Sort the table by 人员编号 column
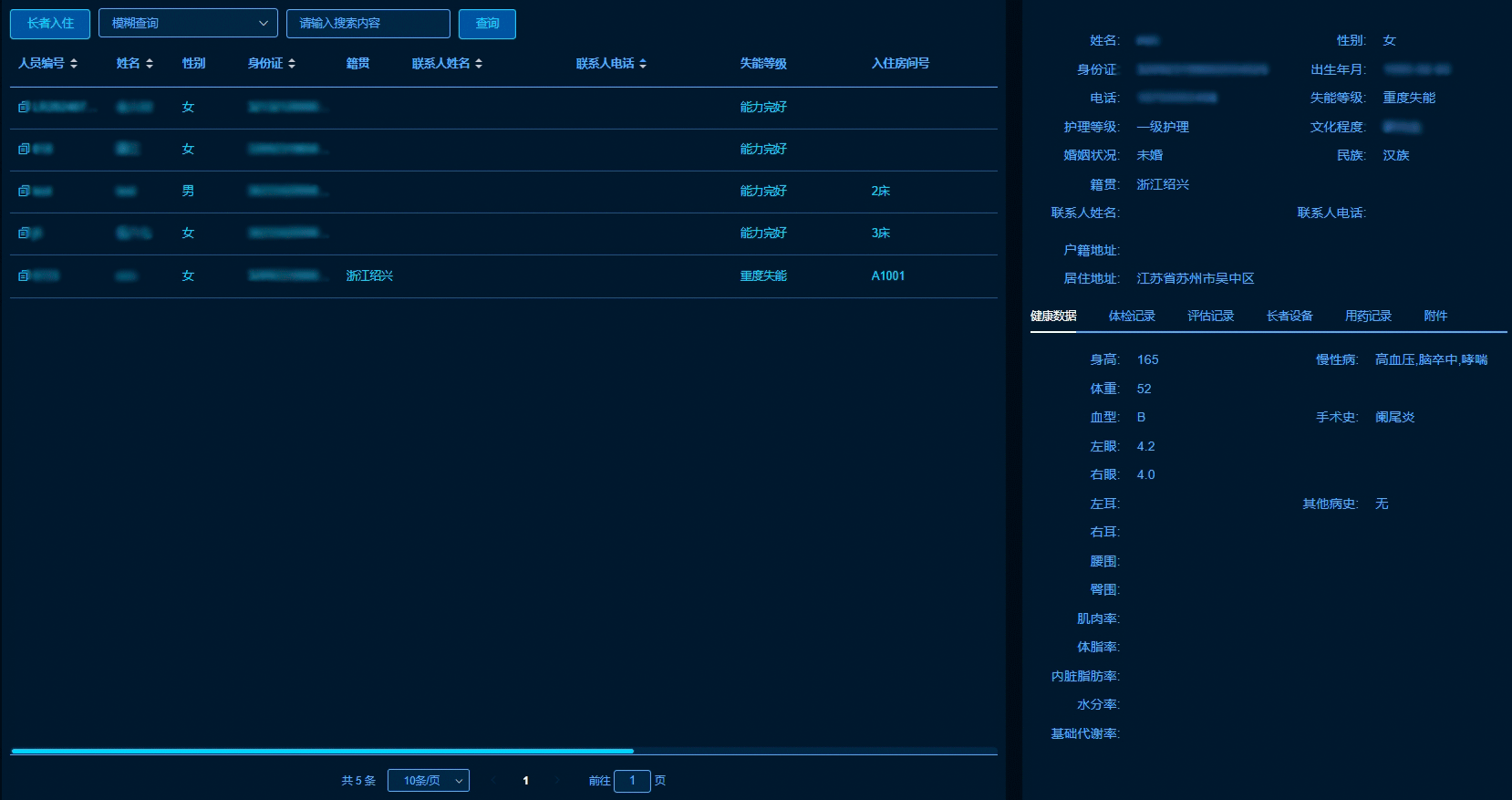 pyautogui.click(x=74, y=64)
